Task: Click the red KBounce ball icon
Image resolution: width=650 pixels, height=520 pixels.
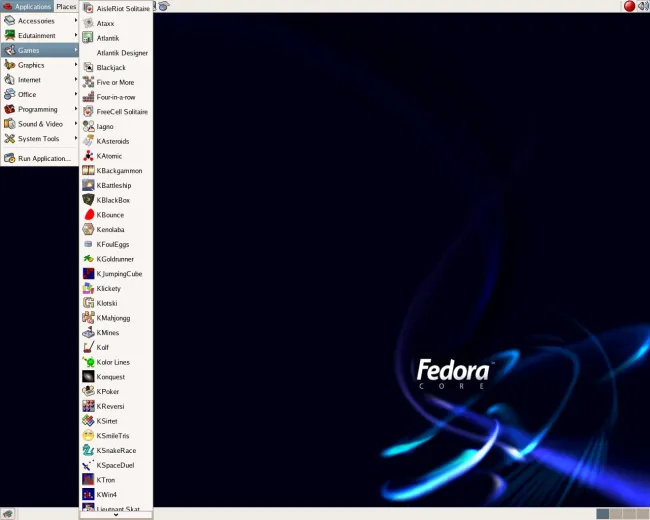Action: (x=89, y=214)
